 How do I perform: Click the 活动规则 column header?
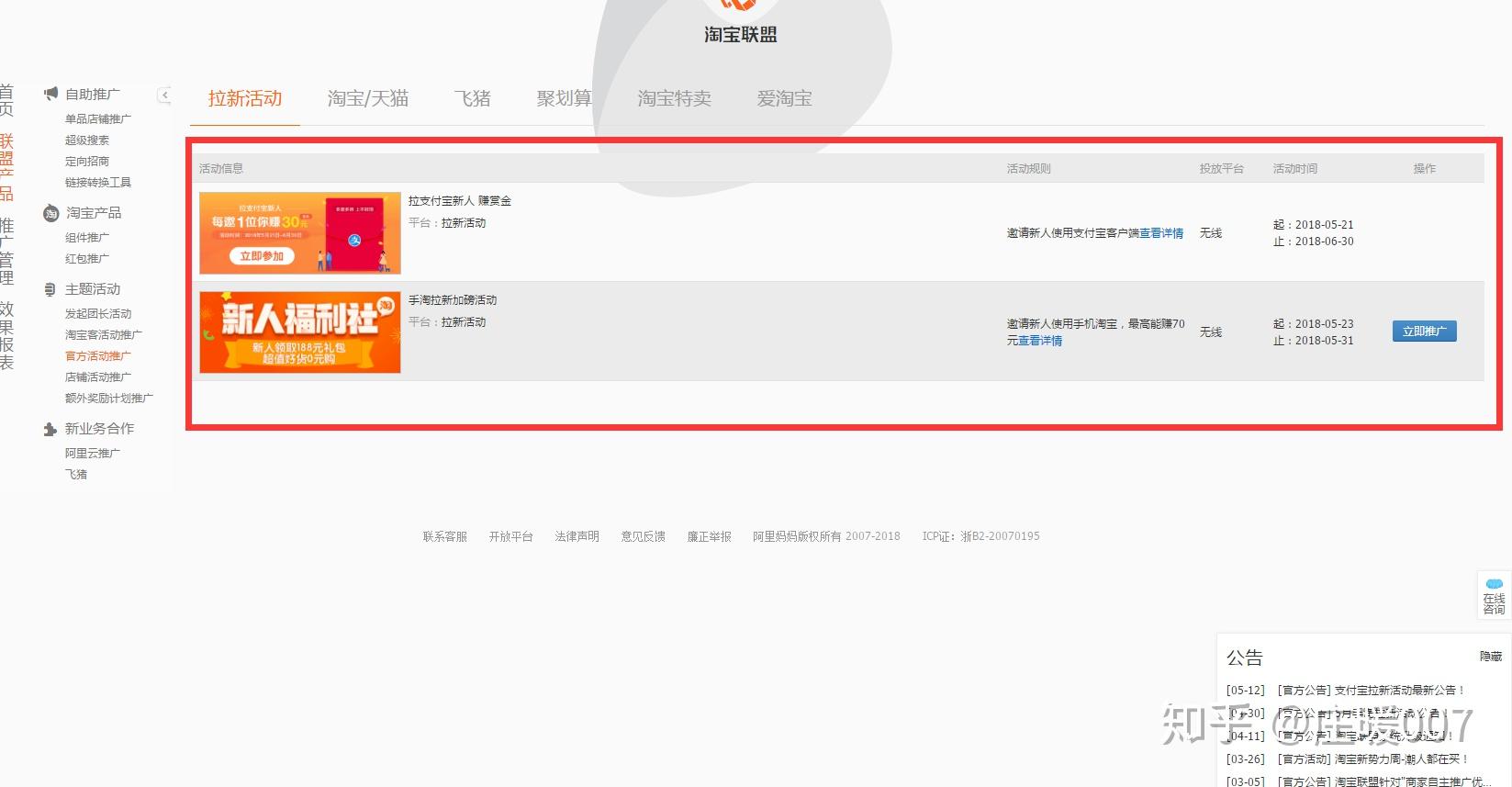pos(1029,169)
